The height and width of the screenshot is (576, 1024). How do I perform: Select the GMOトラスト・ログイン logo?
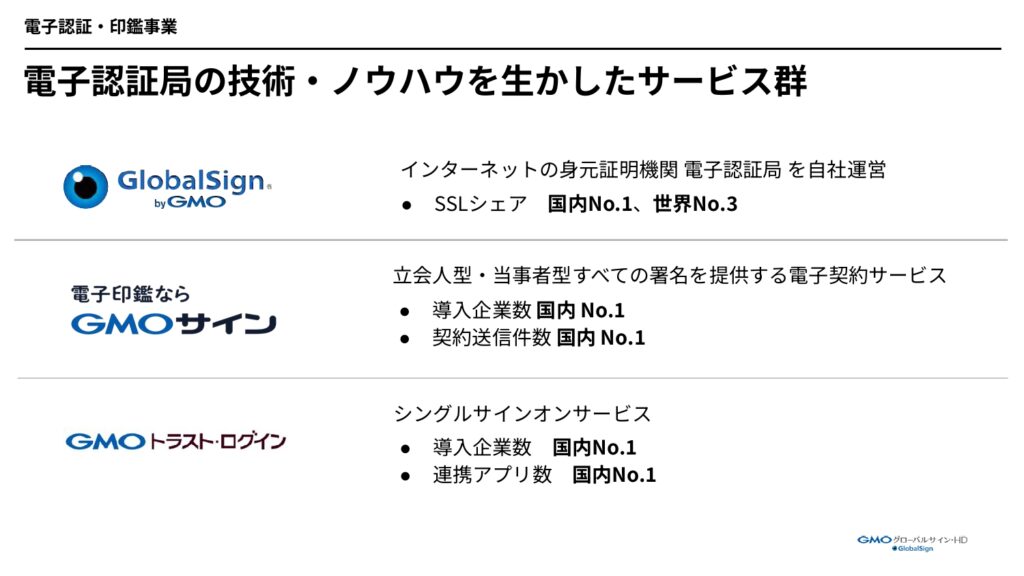click(x=176, y=441)
